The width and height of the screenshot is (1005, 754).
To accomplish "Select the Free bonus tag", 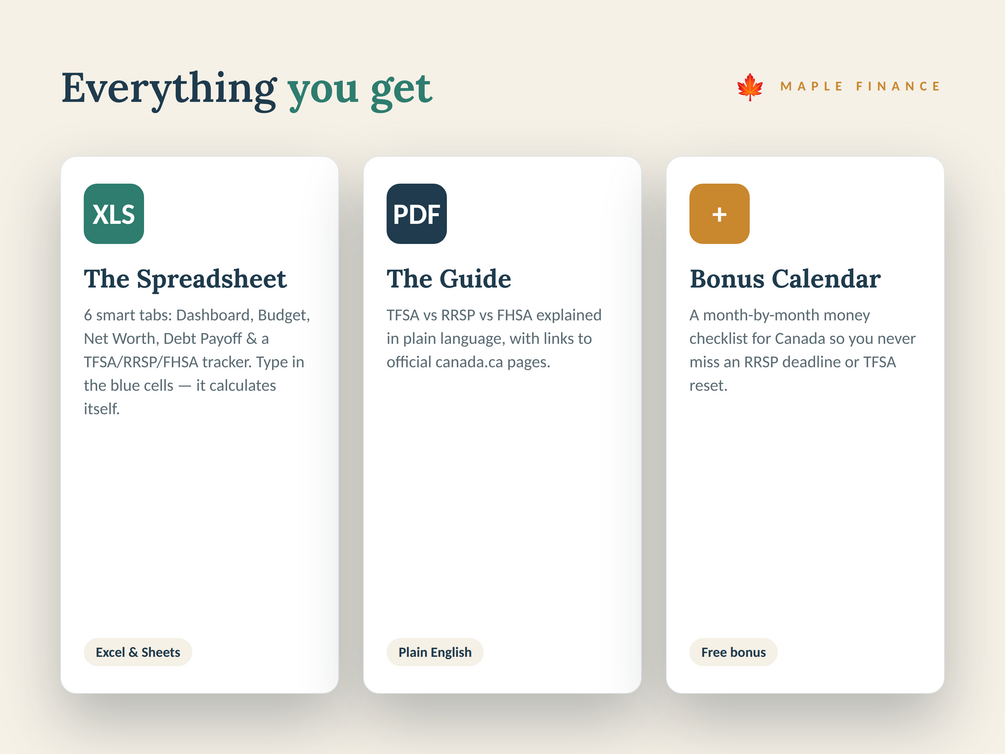I will pos(733,652).
